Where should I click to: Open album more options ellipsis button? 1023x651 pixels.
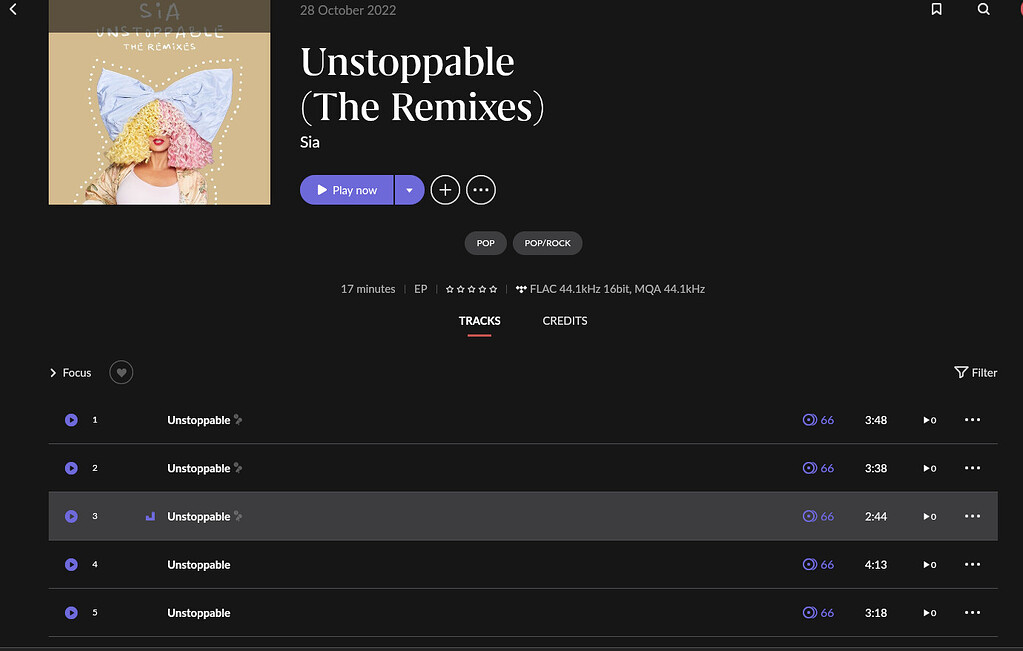481,190
